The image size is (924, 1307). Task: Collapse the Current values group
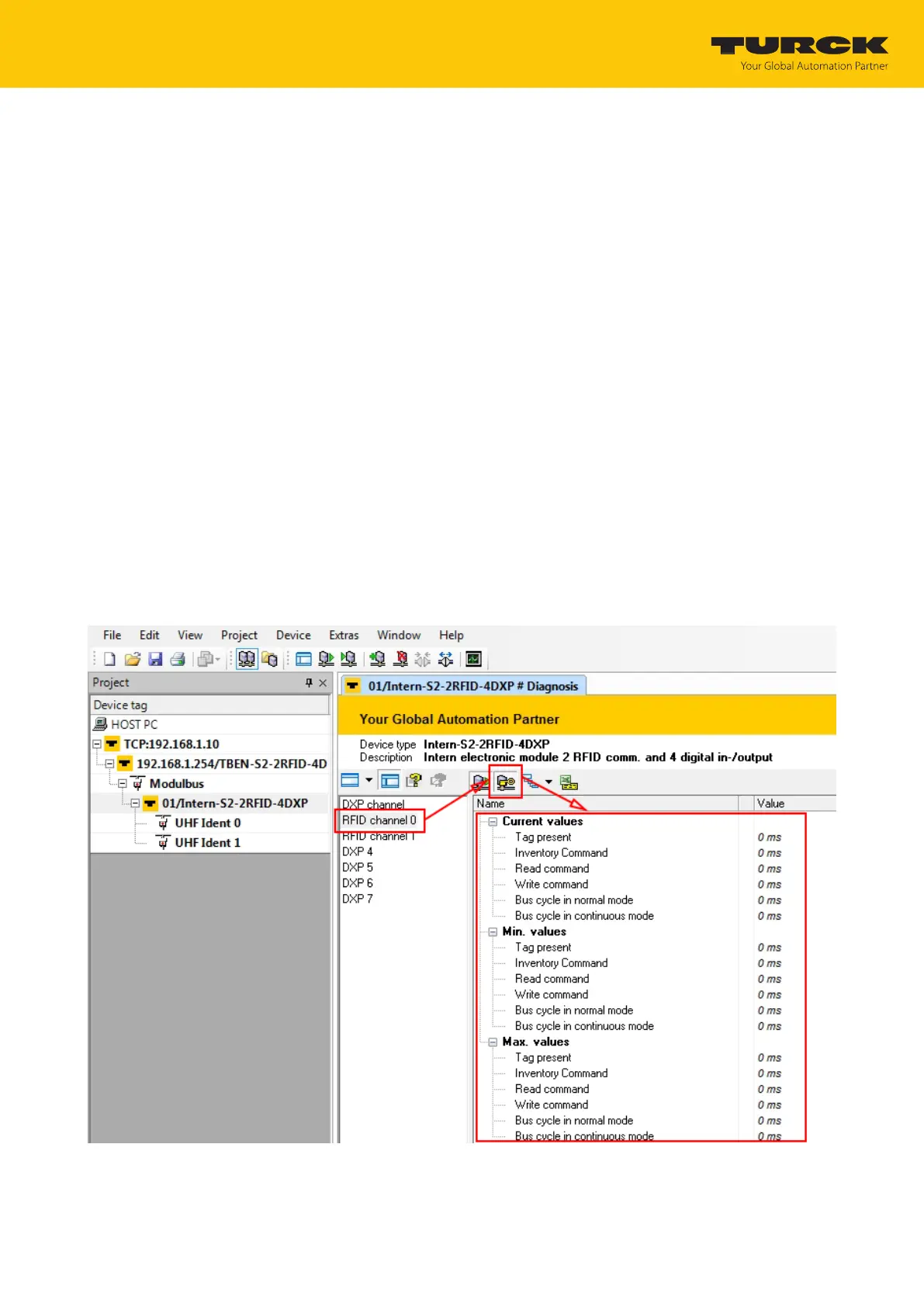pos(493,821)
